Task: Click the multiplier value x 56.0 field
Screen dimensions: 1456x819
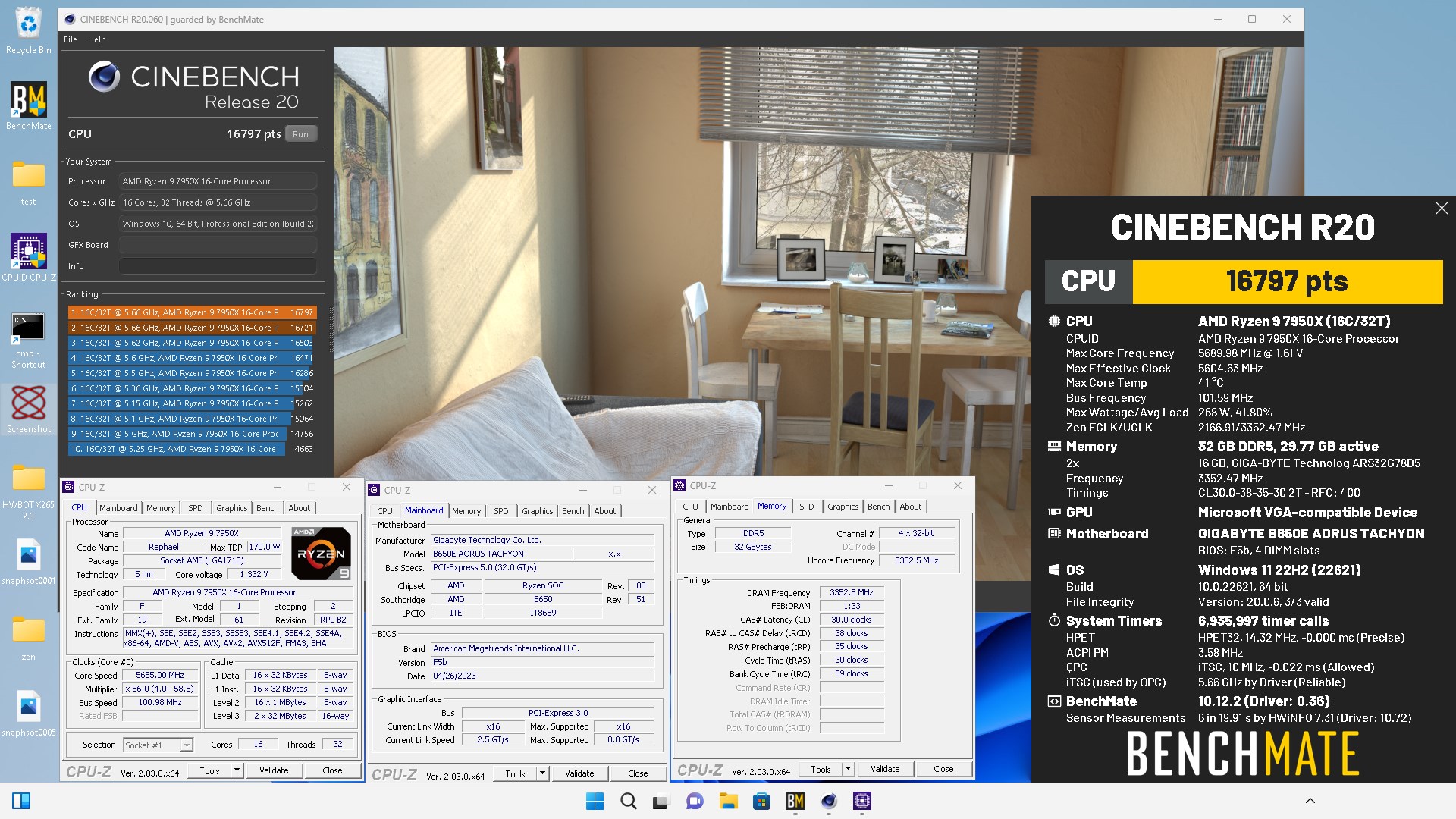Action: tap(160, 689)
